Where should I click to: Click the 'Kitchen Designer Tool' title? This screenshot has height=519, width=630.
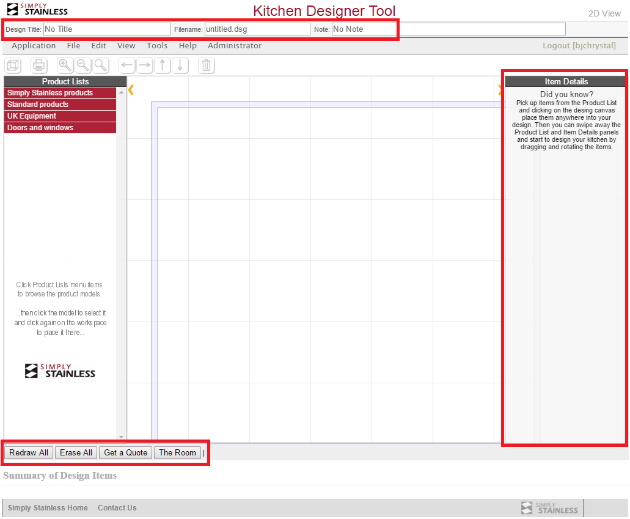click(x=324, y=11)
